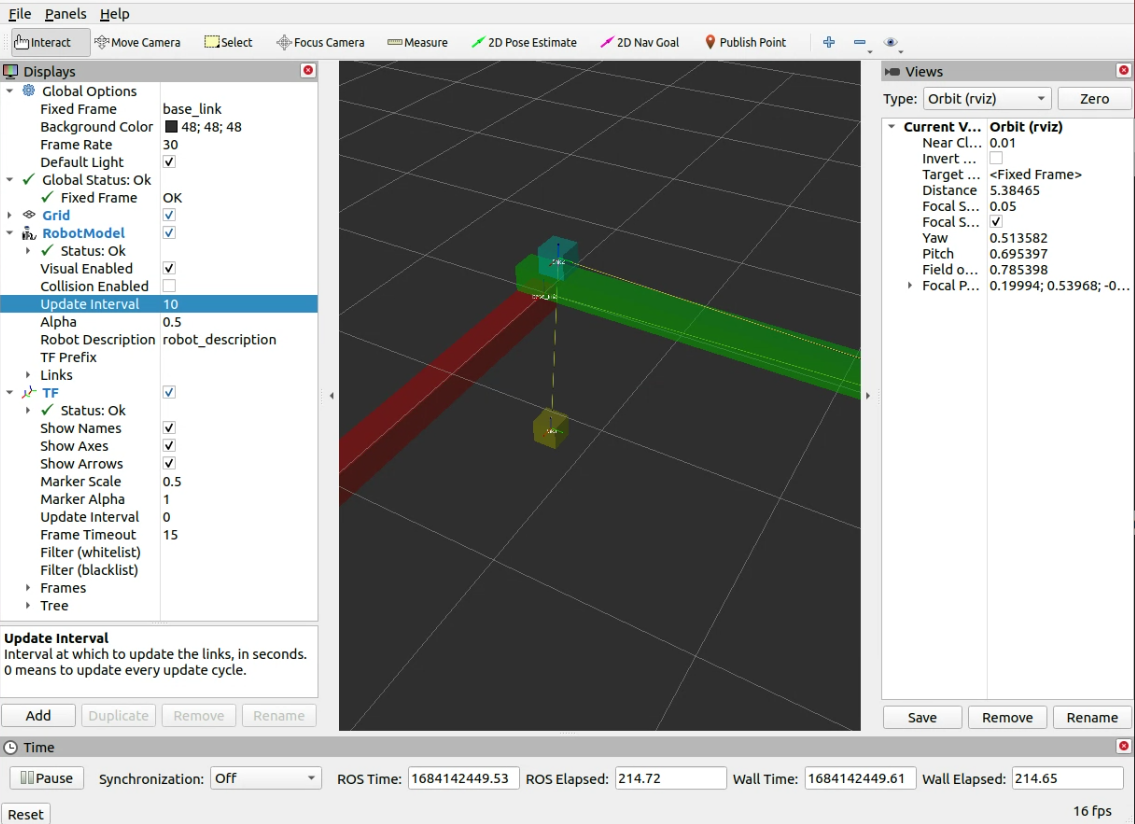
Task: Click the Grid display icon
Action: click(x=29, y=214)
